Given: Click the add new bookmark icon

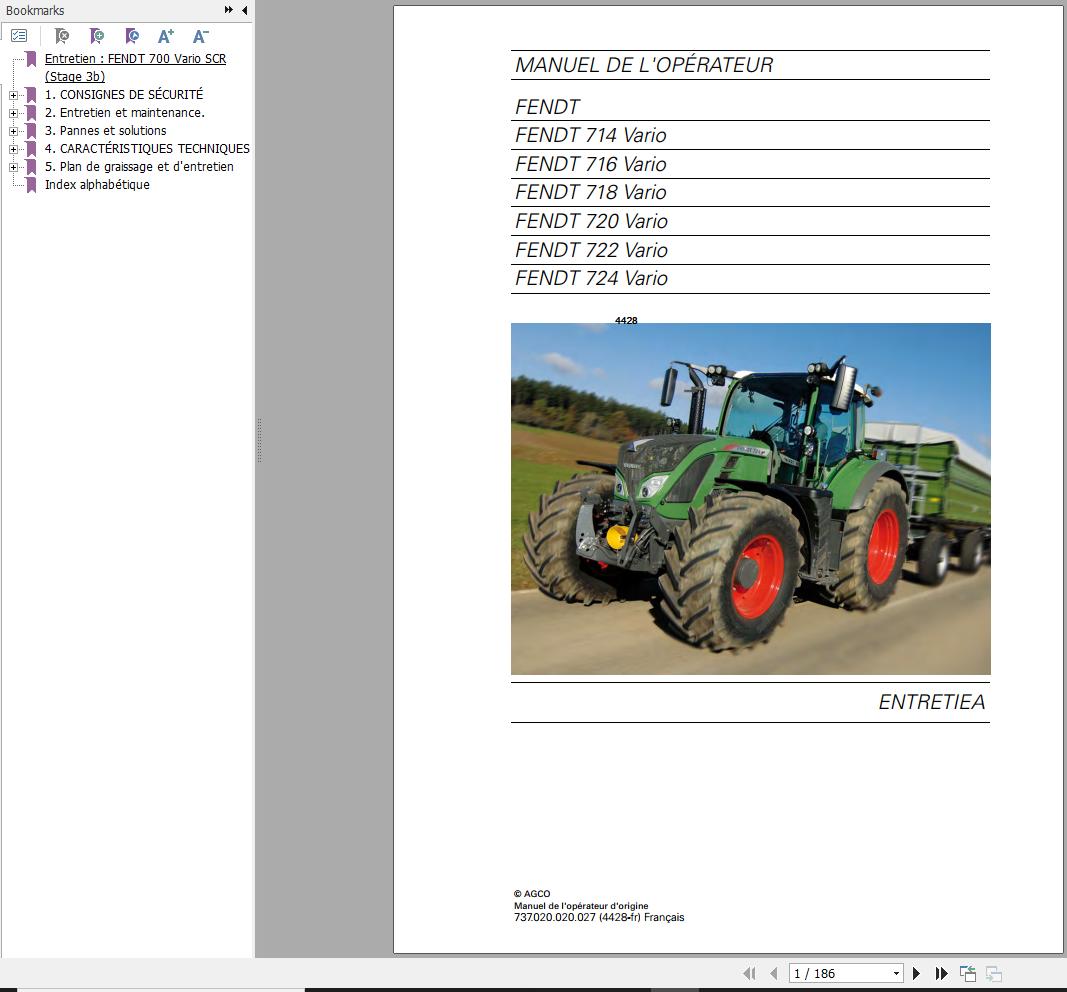Looking at the screenshot, I should [x=97, y=35].
